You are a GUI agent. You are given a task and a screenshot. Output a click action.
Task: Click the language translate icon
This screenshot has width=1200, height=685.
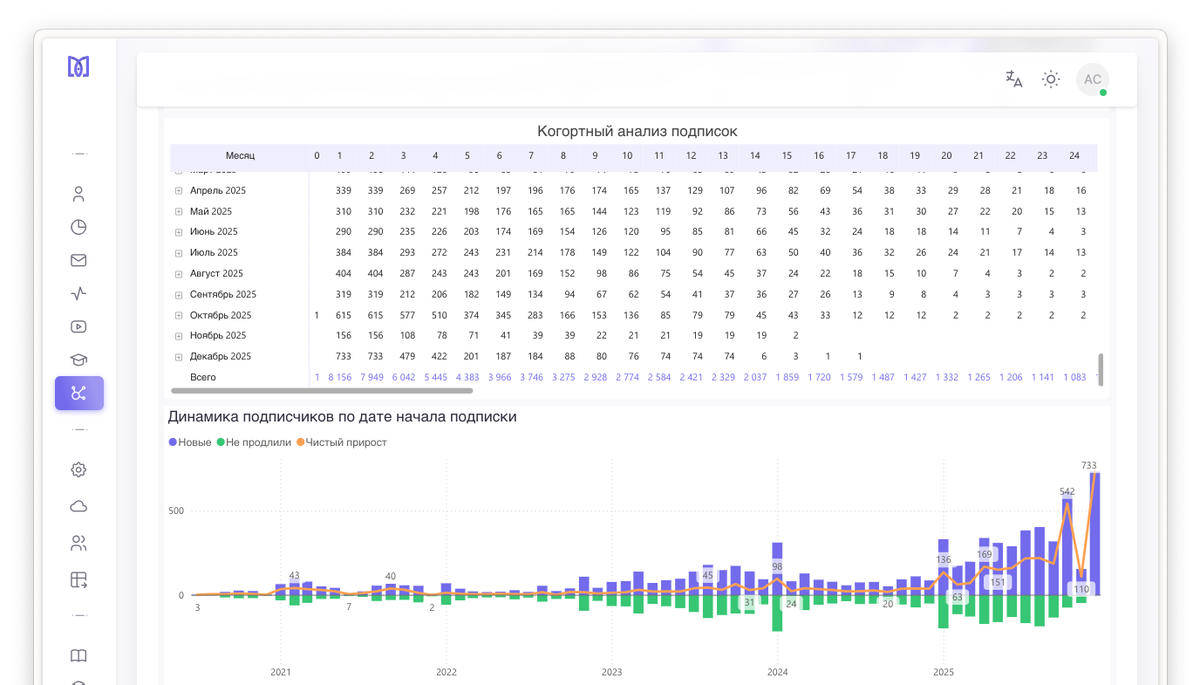coord(1014,79)
